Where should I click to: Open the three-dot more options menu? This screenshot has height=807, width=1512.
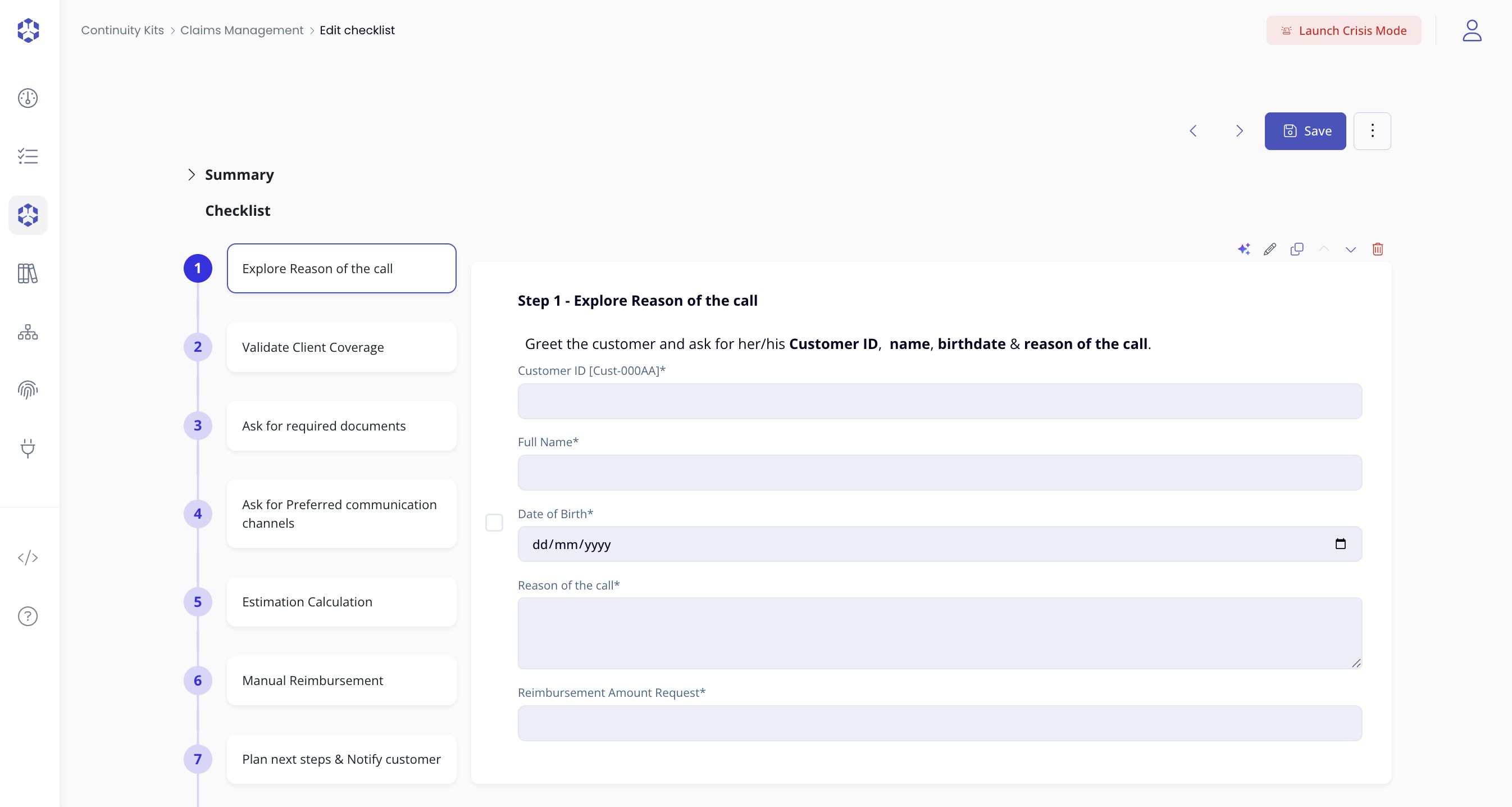(x=1372, y=130)
